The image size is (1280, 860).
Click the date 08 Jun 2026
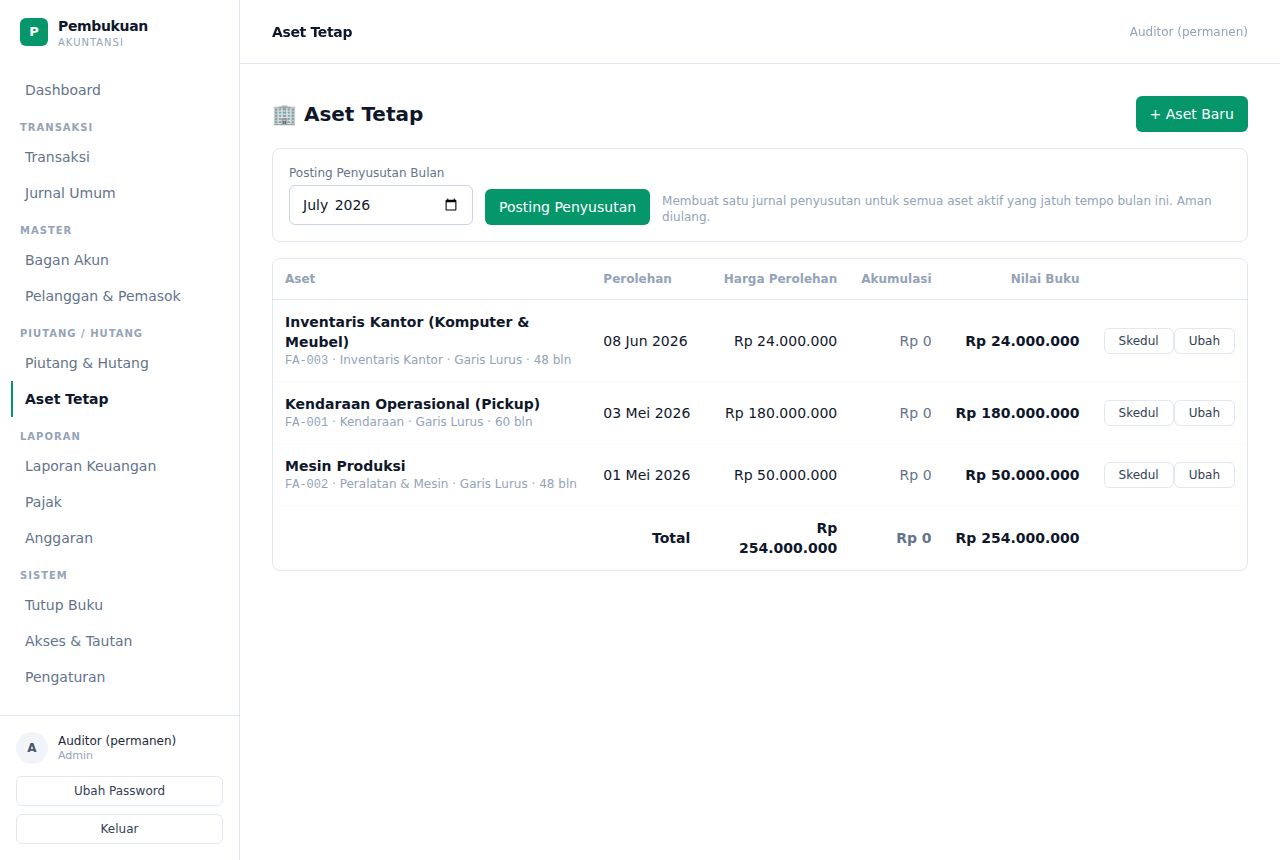click(645, 341)
